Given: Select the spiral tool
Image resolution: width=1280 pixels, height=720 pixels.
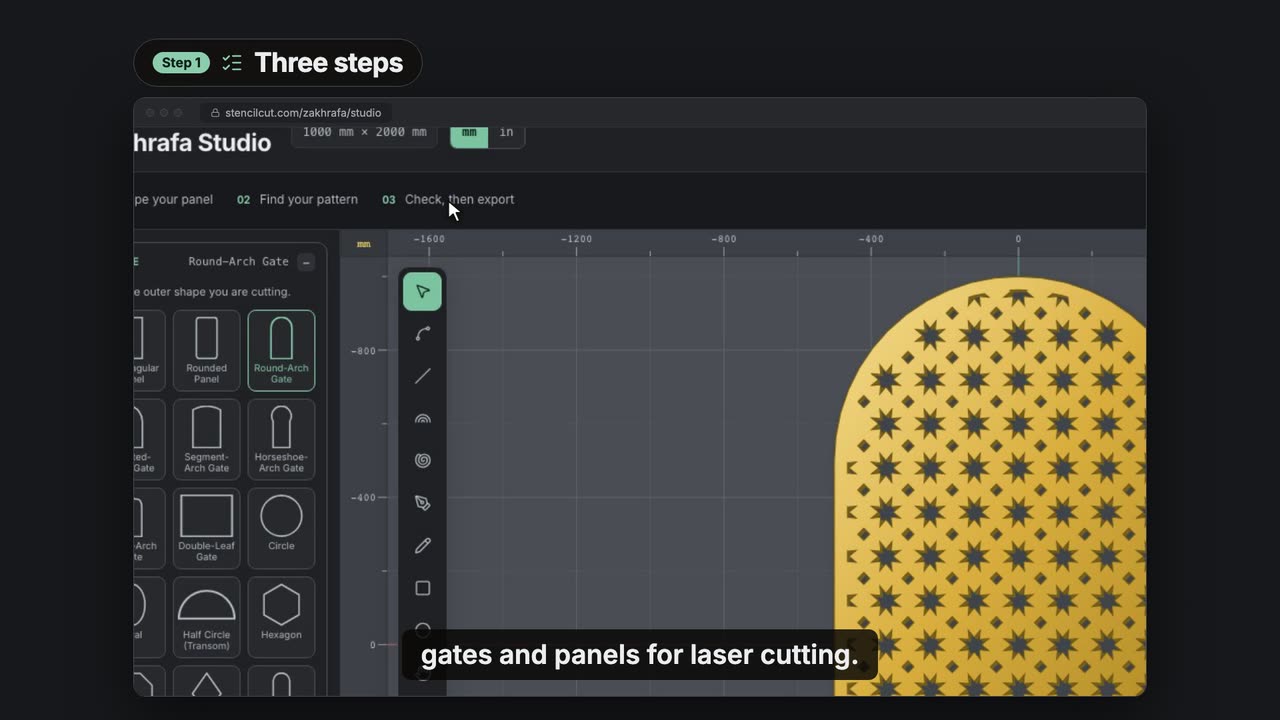Looking at the screenshot, I should (x=422, y=461).
